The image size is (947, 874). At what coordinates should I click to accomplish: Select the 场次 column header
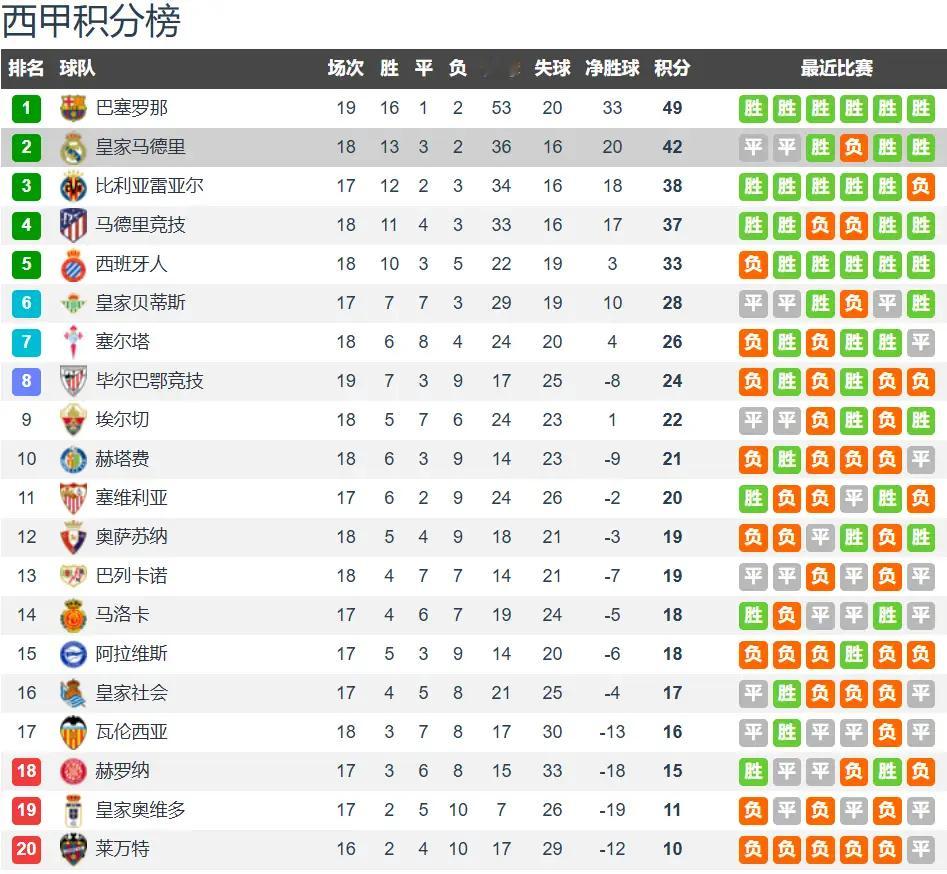coord(346,68)
